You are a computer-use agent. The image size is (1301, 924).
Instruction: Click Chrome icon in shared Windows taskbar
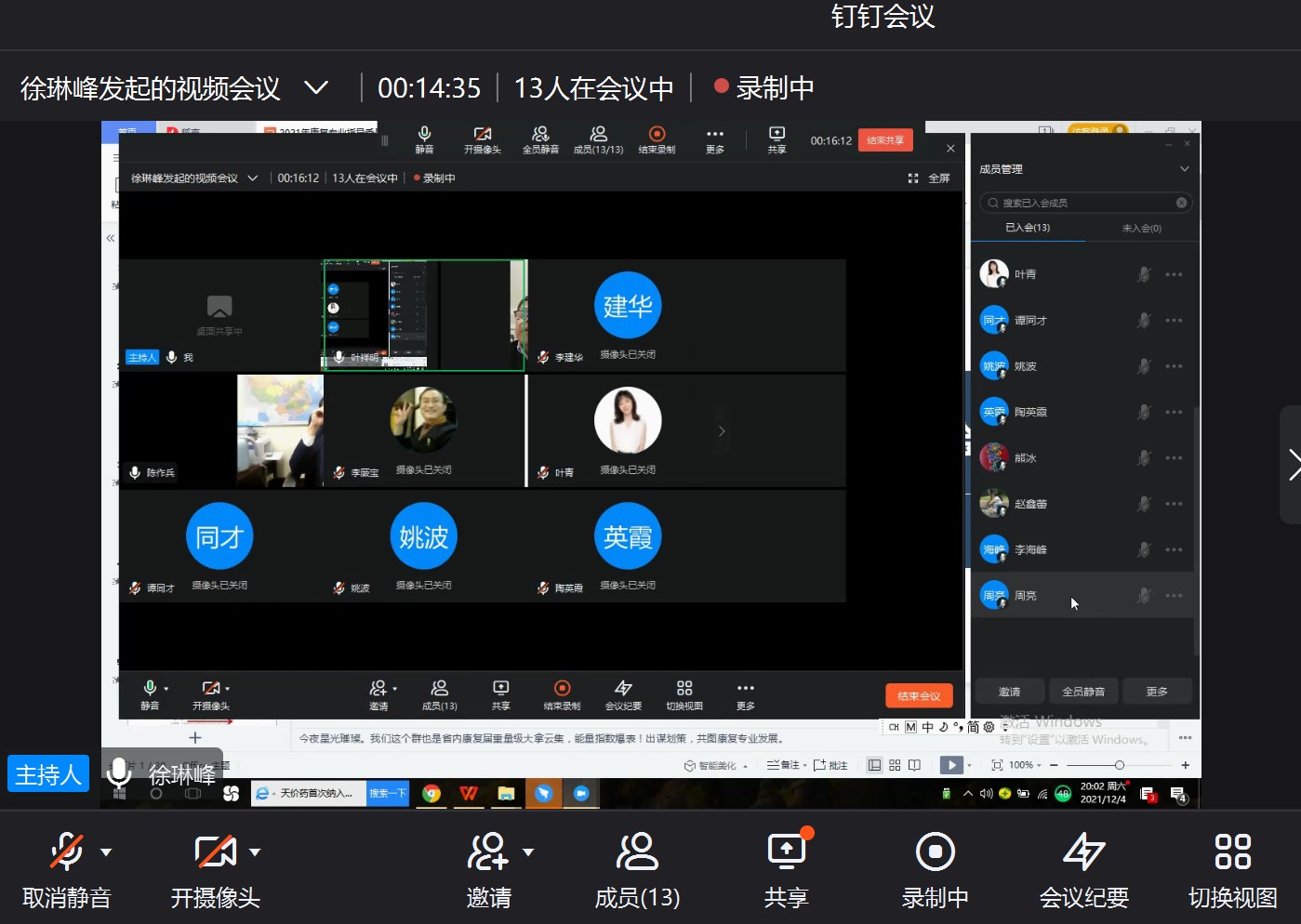click(431, 793)
